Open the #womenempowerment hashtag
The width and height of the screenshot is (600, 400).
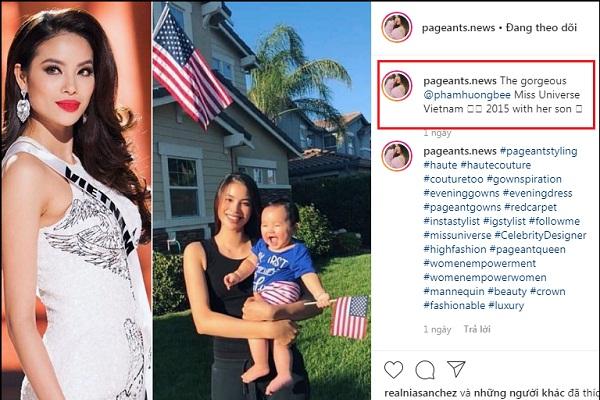(480, 263)
